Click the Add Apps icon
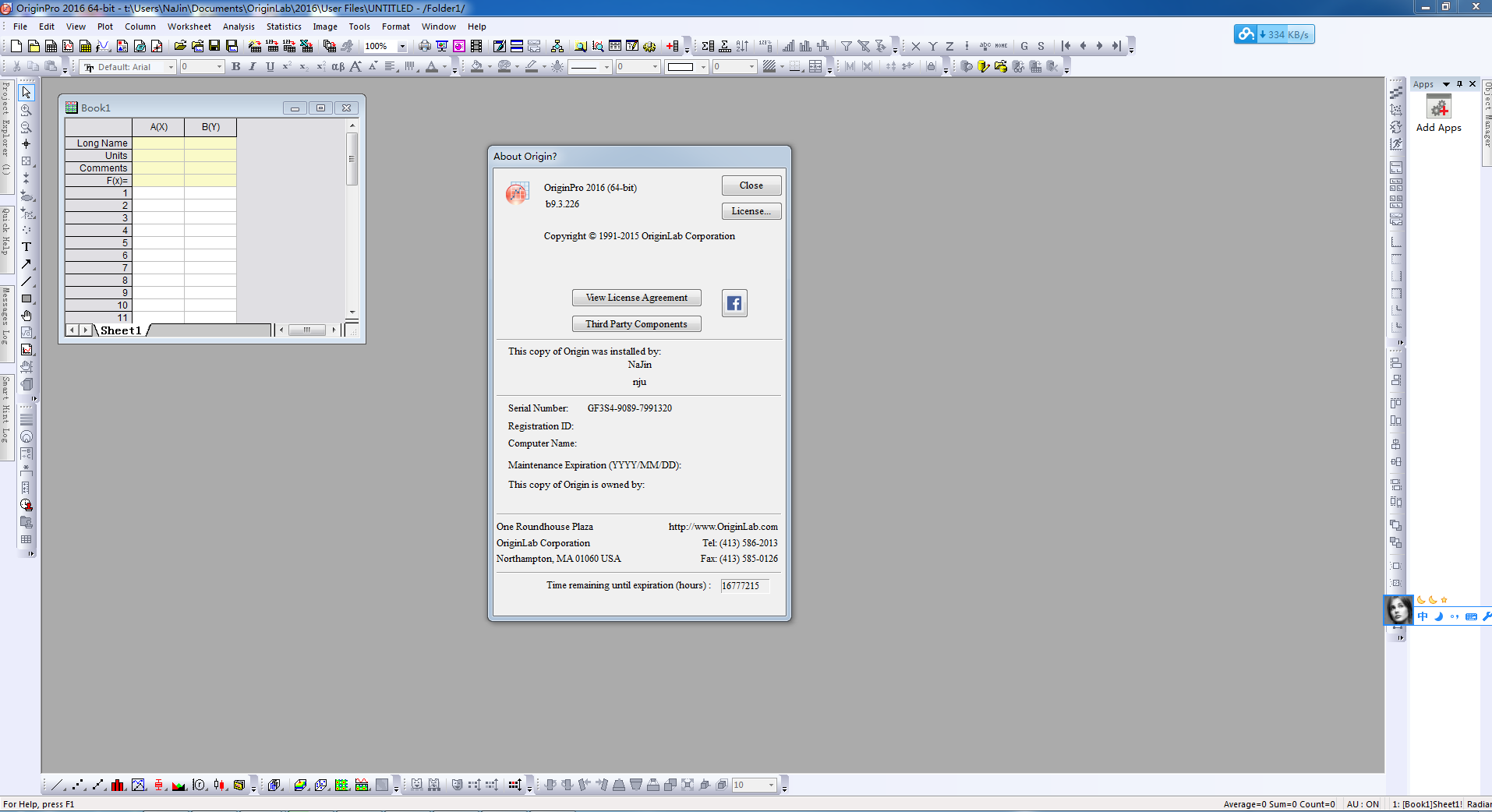This screenshot has width=1492, height=812. tap(1438, 108)
